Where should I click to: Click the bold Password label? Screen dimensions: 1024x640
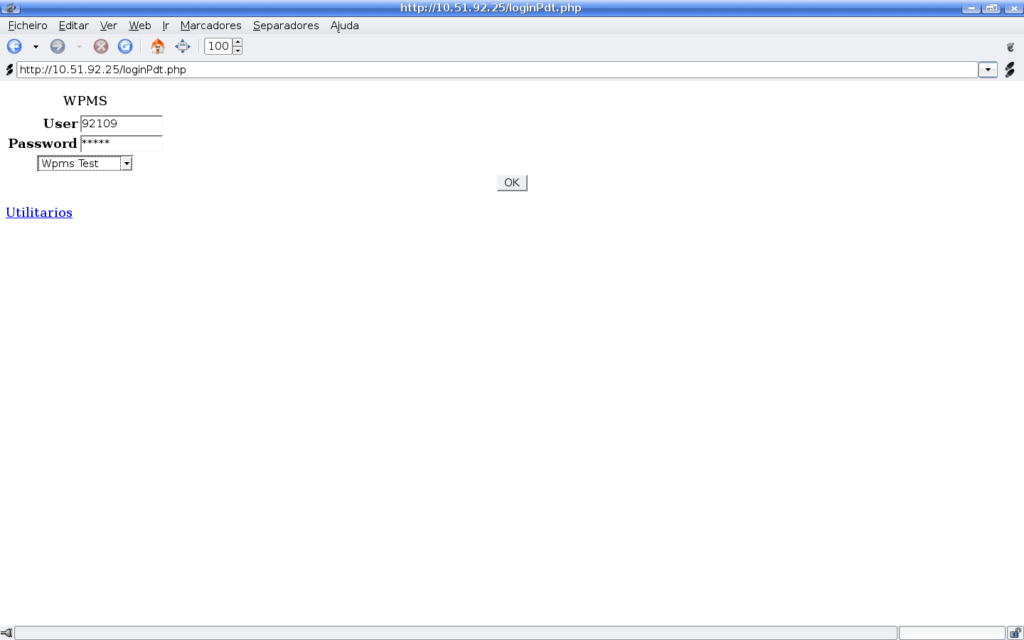42,144
